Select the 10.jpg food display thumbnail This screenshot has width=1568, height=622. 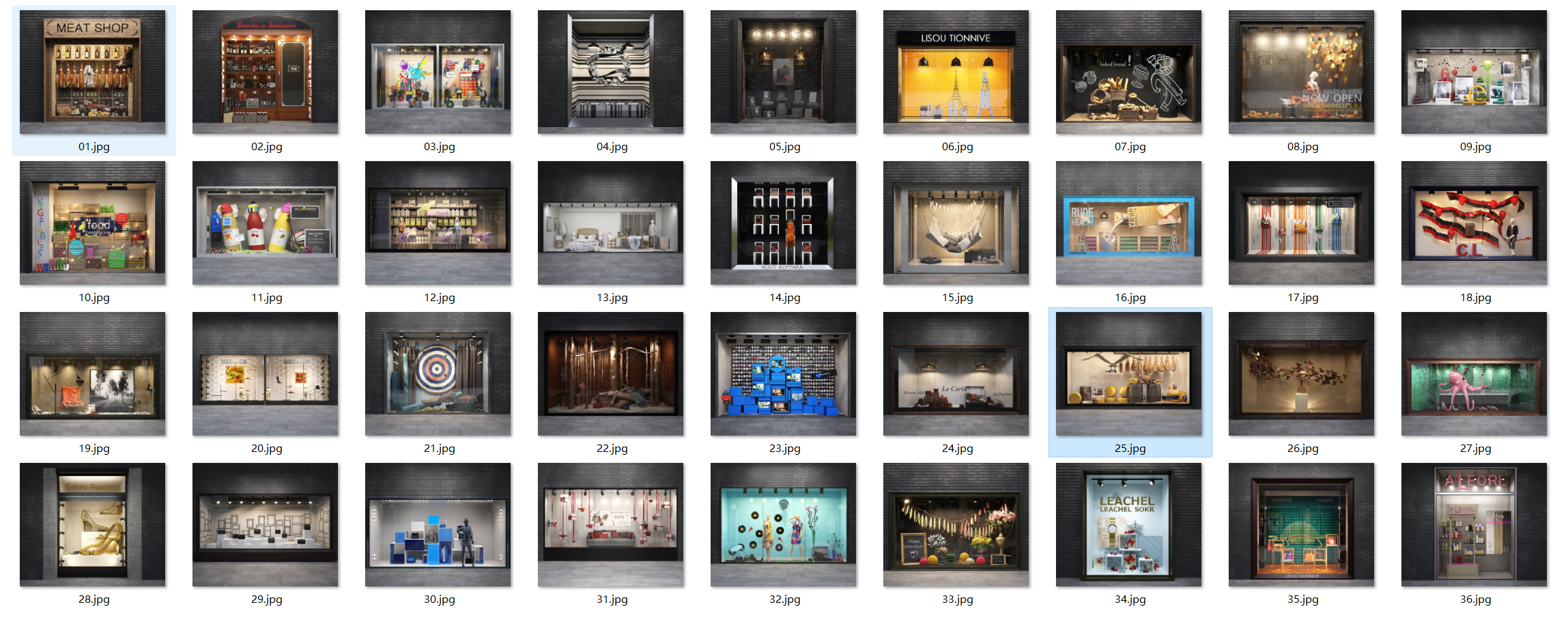point(93,223)
